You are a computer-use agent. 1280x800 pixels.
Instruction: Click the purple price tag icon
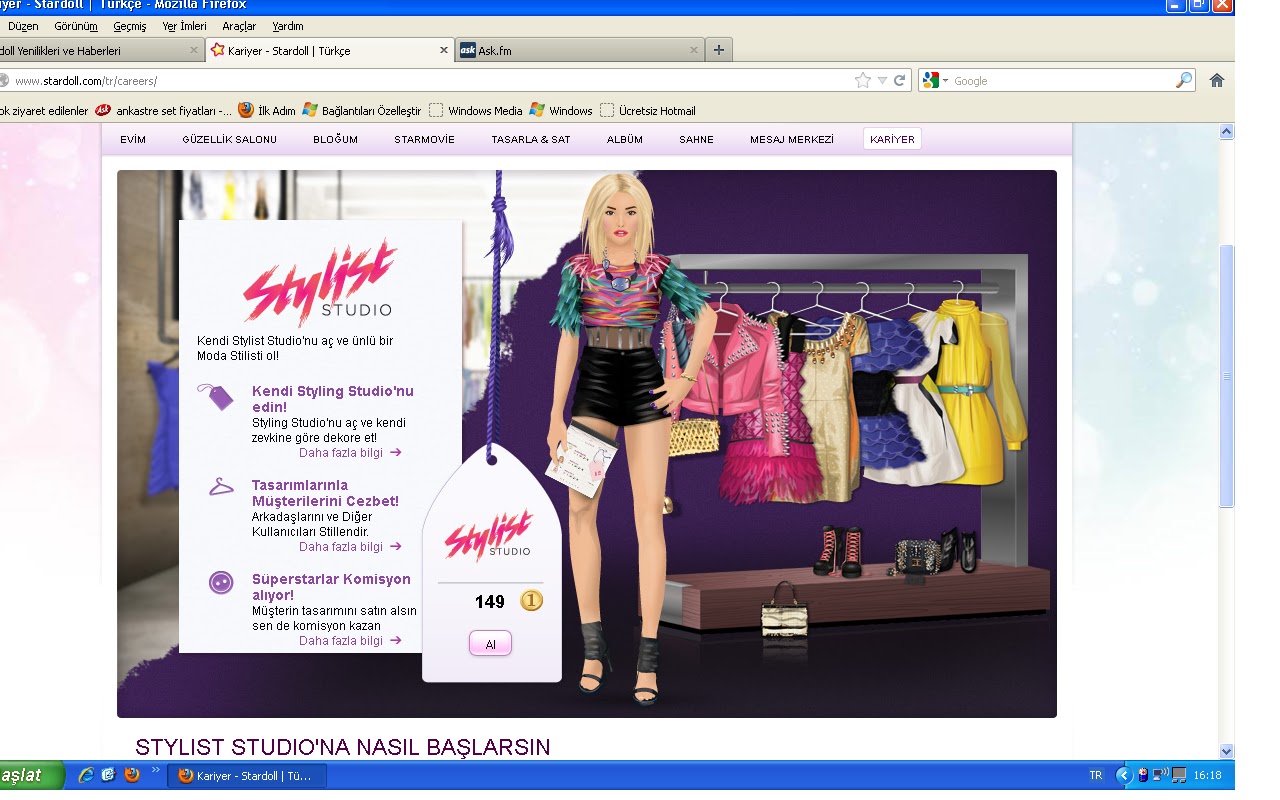pyautogui.click(x=216, y=396)
